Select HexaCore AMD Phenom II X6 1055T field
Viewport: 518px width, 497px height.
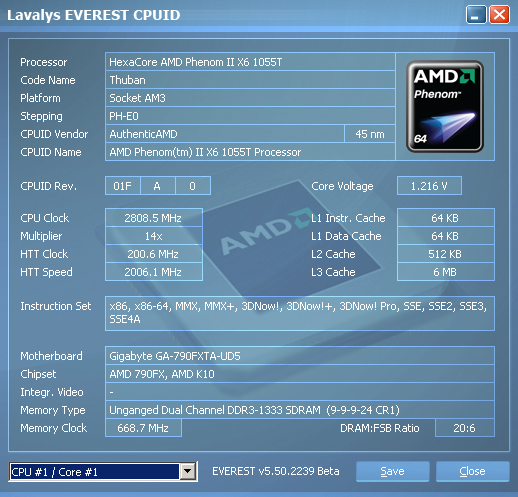pyautogui.click(x=250, y=62)
